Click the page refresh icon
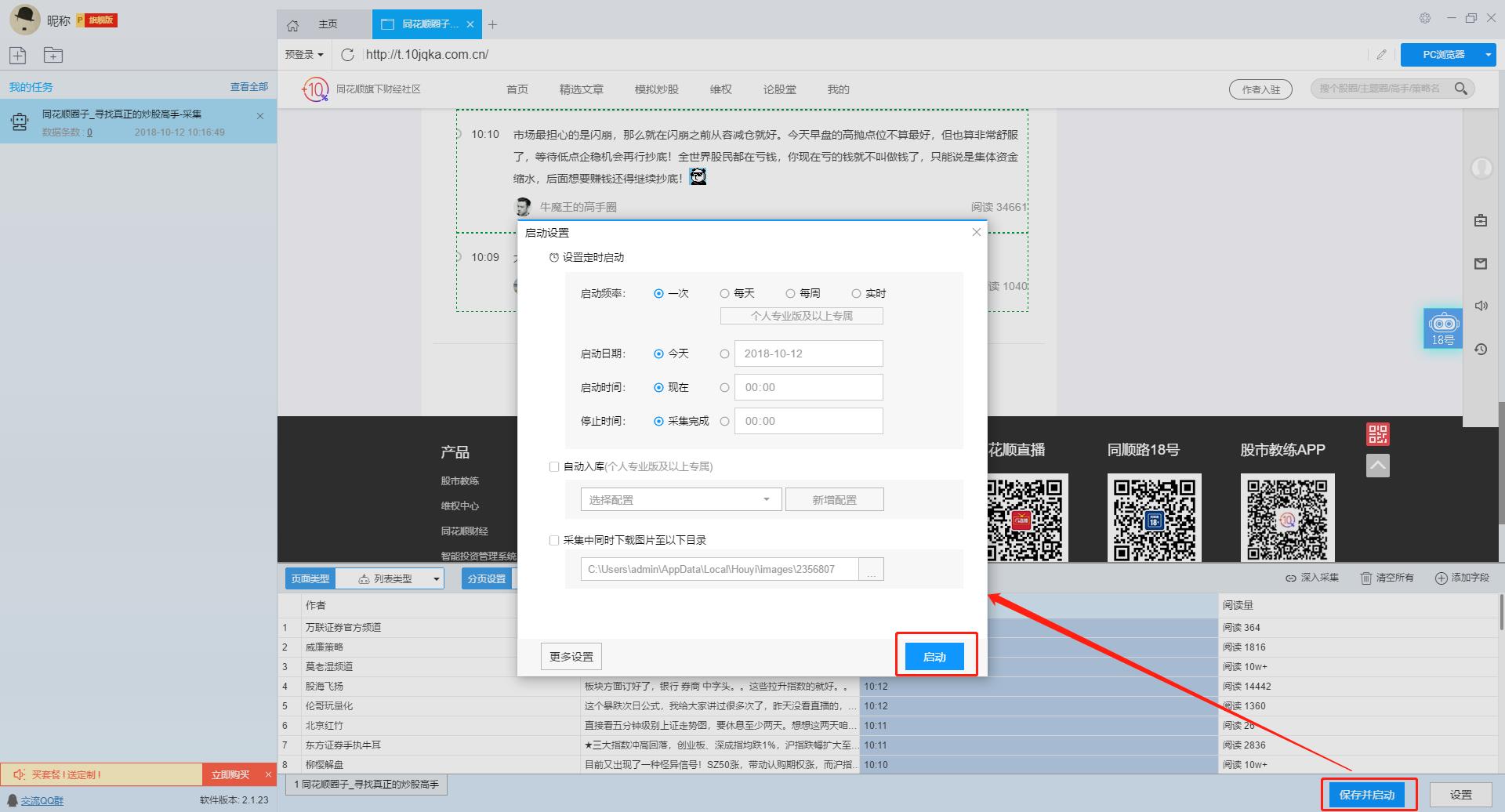This screenshot has width=1505, height=812. click(348, 54)
